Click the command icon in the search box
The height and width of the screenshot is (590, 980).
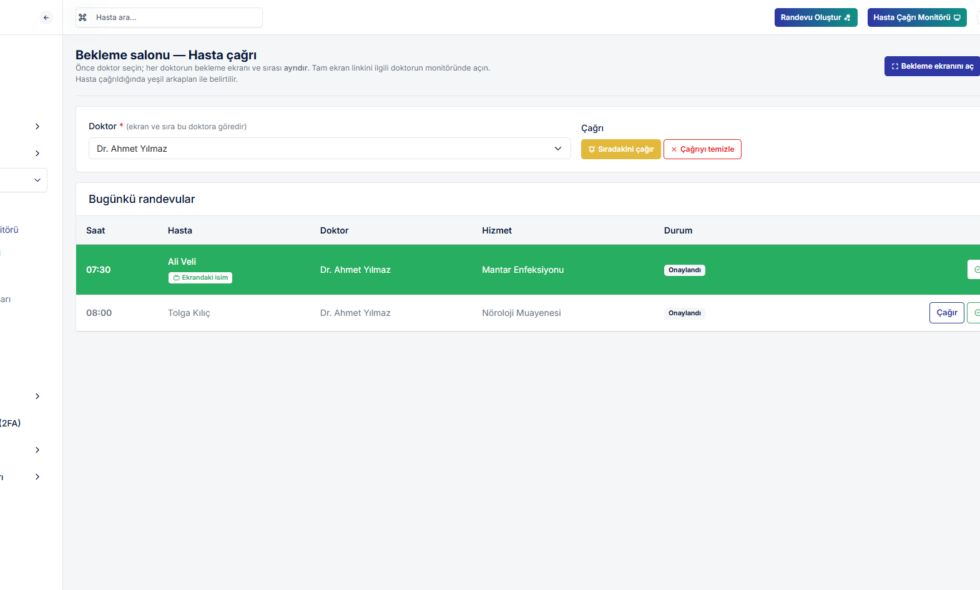pos(83,18)
